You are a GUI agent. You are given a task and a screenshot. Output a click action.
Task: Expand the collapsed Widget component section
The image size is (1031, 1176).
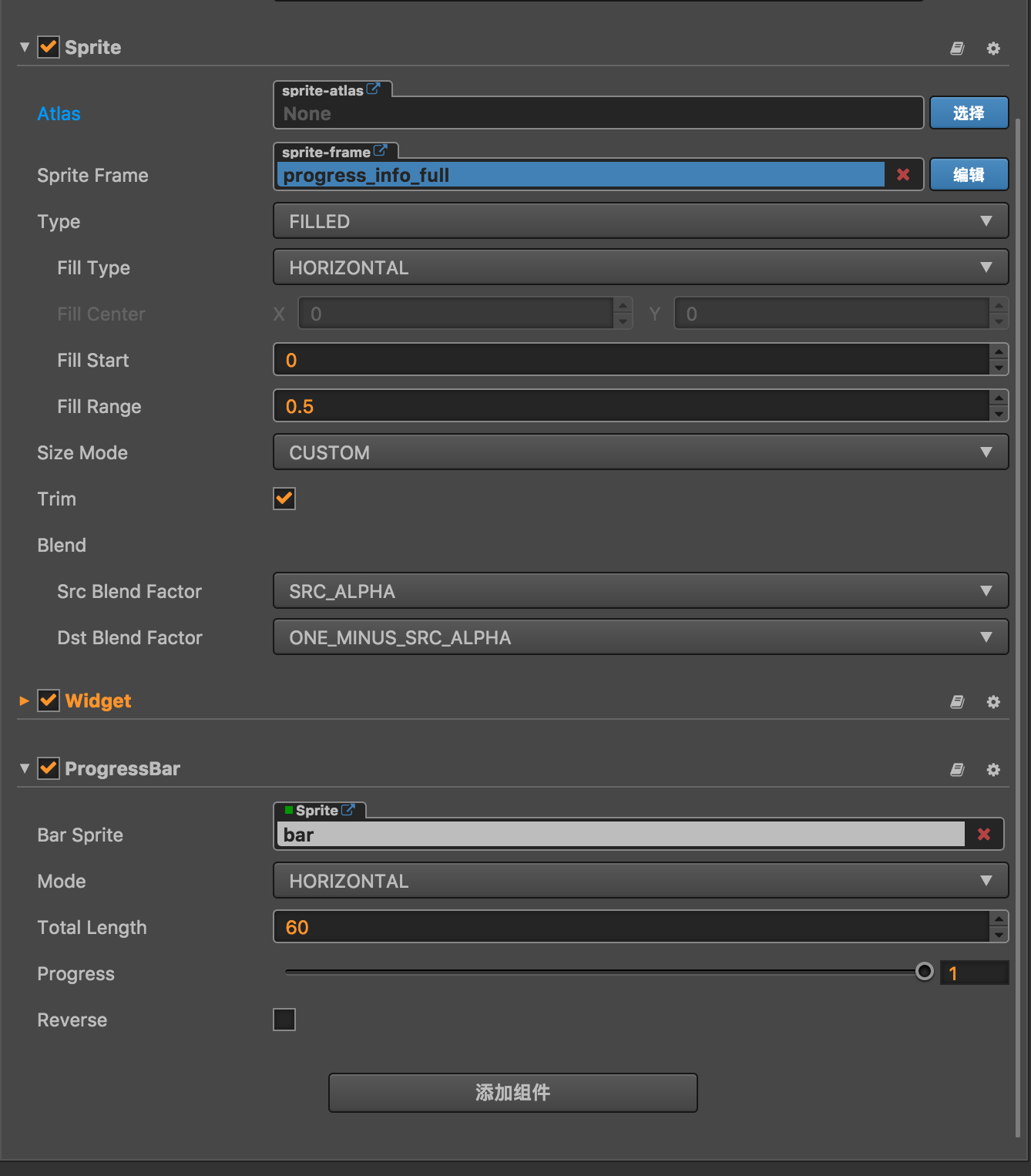click(x=25, y=701)
